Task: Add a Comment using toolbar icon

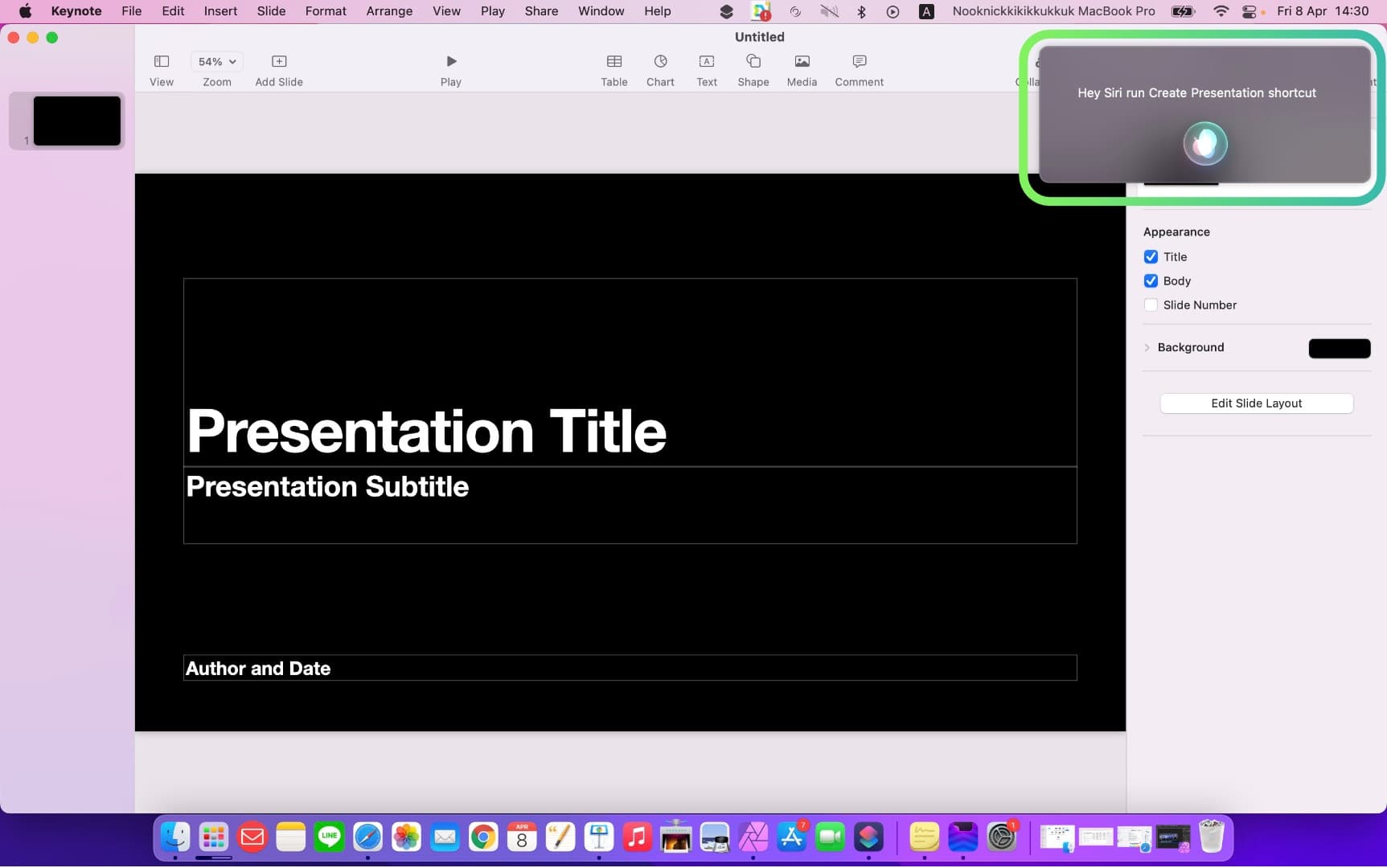Action: pyautogui.click(x=859, y=62)
